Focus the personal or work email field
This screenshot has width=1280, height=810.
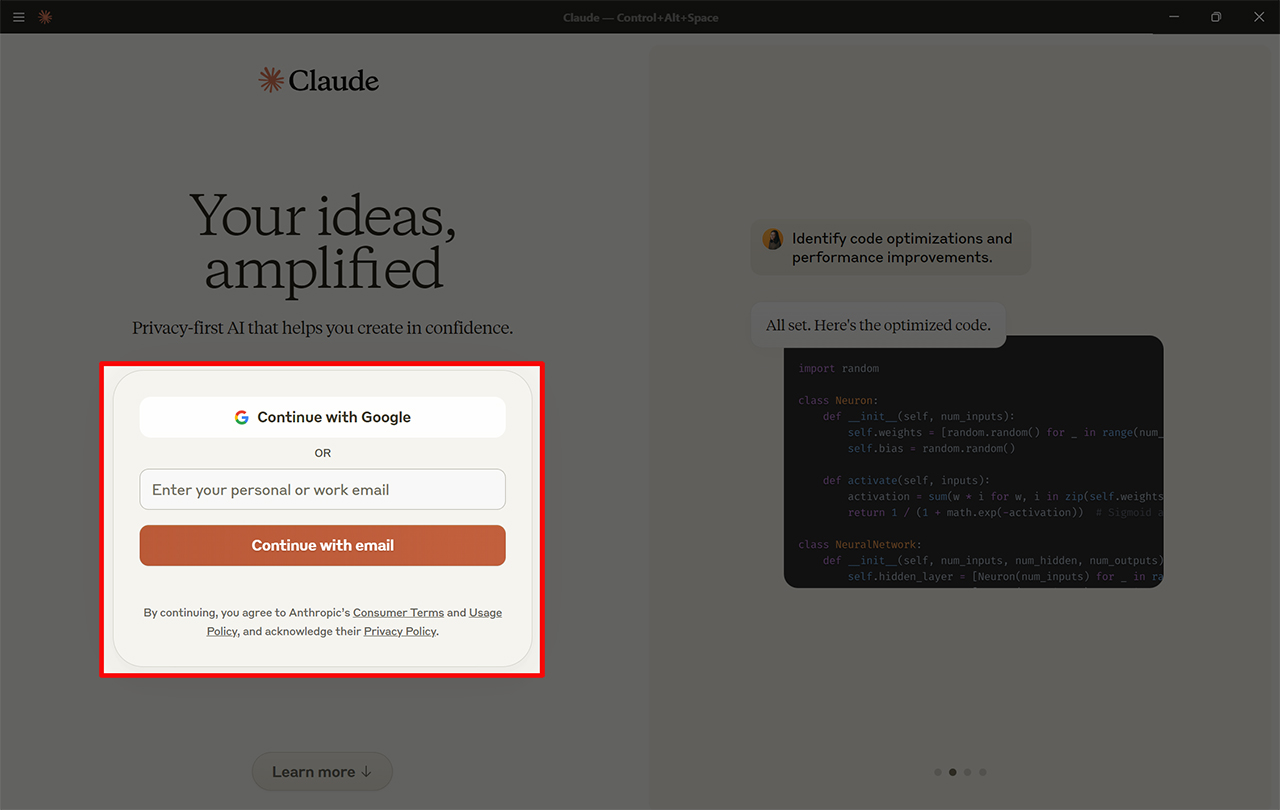pyautogui.click(x=322, y=490)
